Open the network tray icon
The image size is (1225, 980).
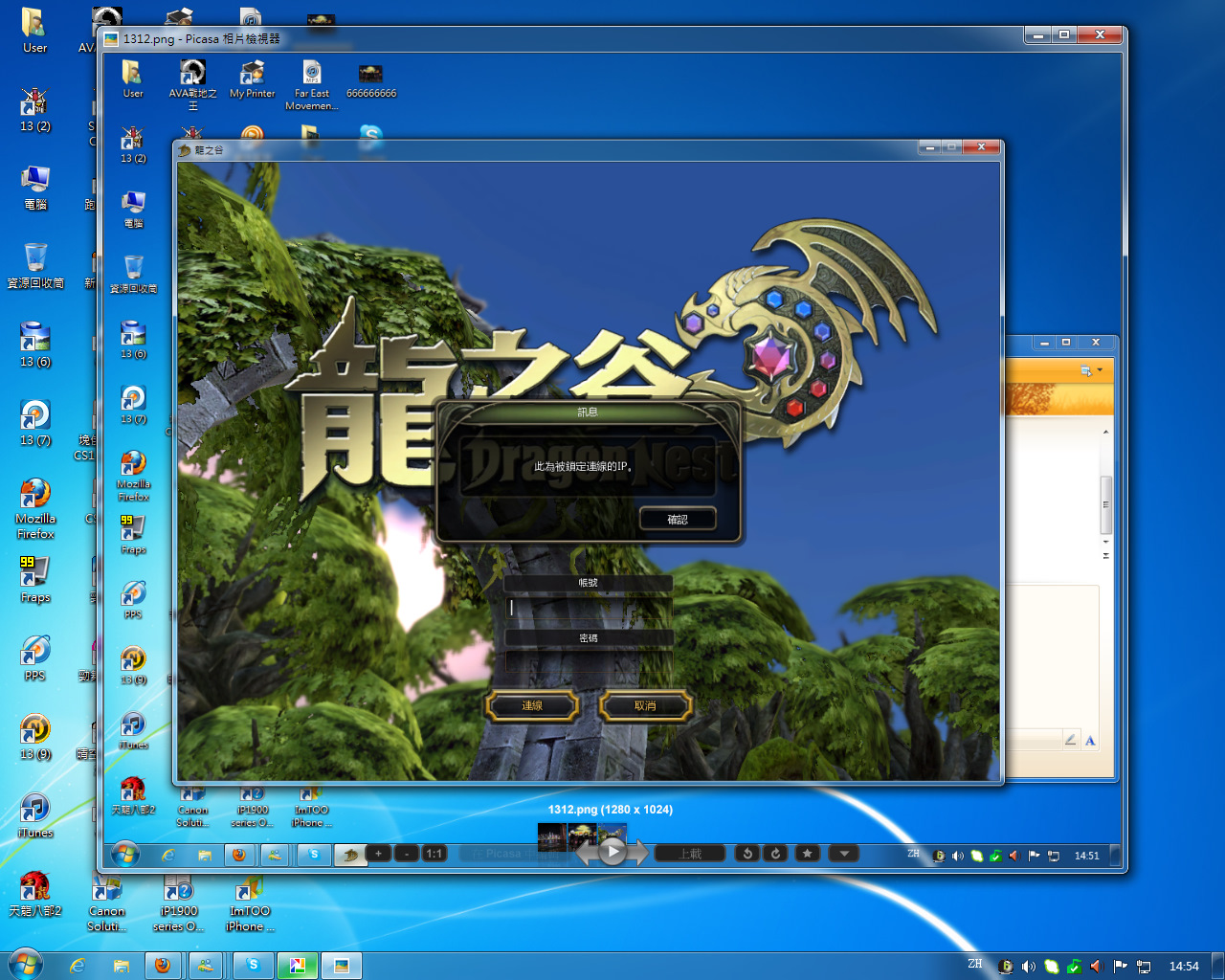pos(1143,967)
